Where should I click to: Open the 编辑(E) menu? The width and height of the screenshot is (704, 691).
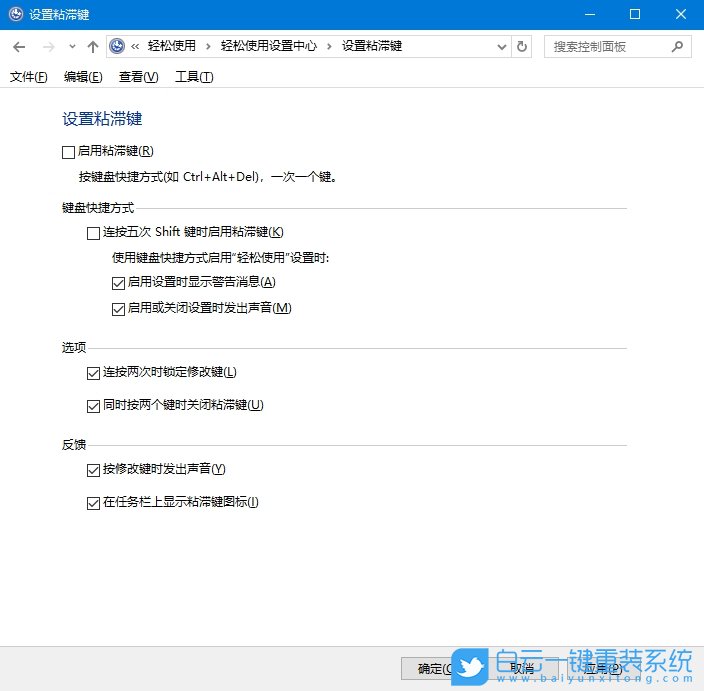[83, 77]
